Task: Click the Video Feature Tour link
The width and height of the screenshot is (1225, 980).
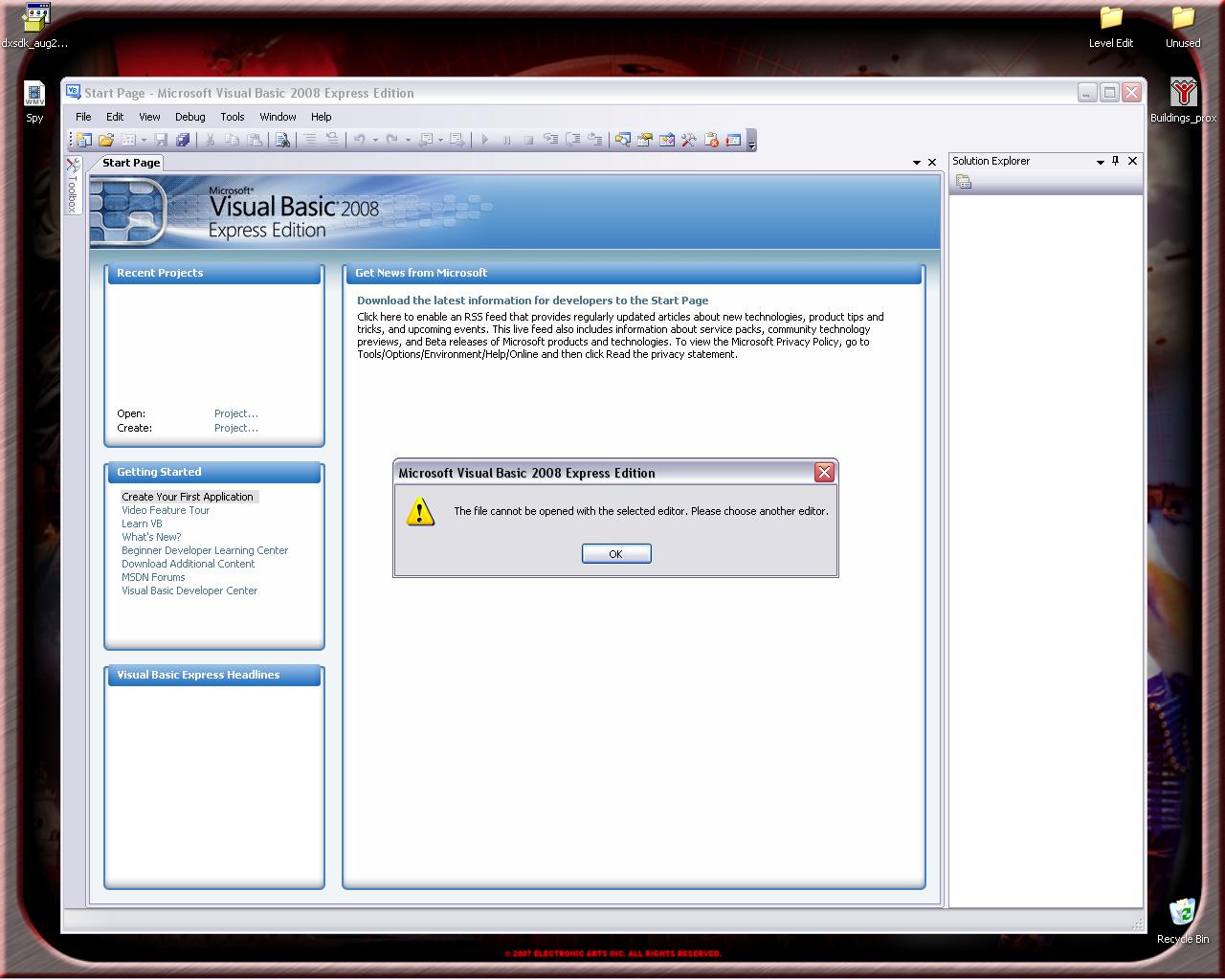Action: (x=166, y=510)
